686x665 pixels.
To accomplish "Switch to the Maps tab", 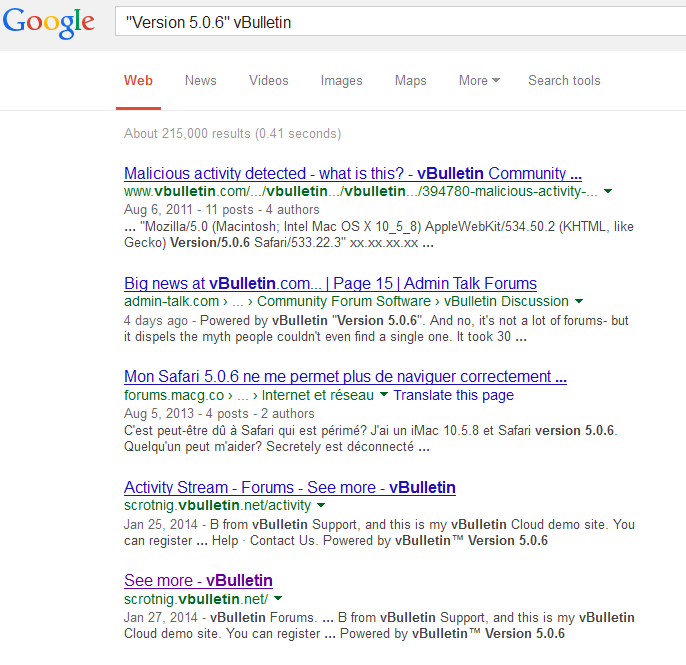I will [x=410, y=80].
